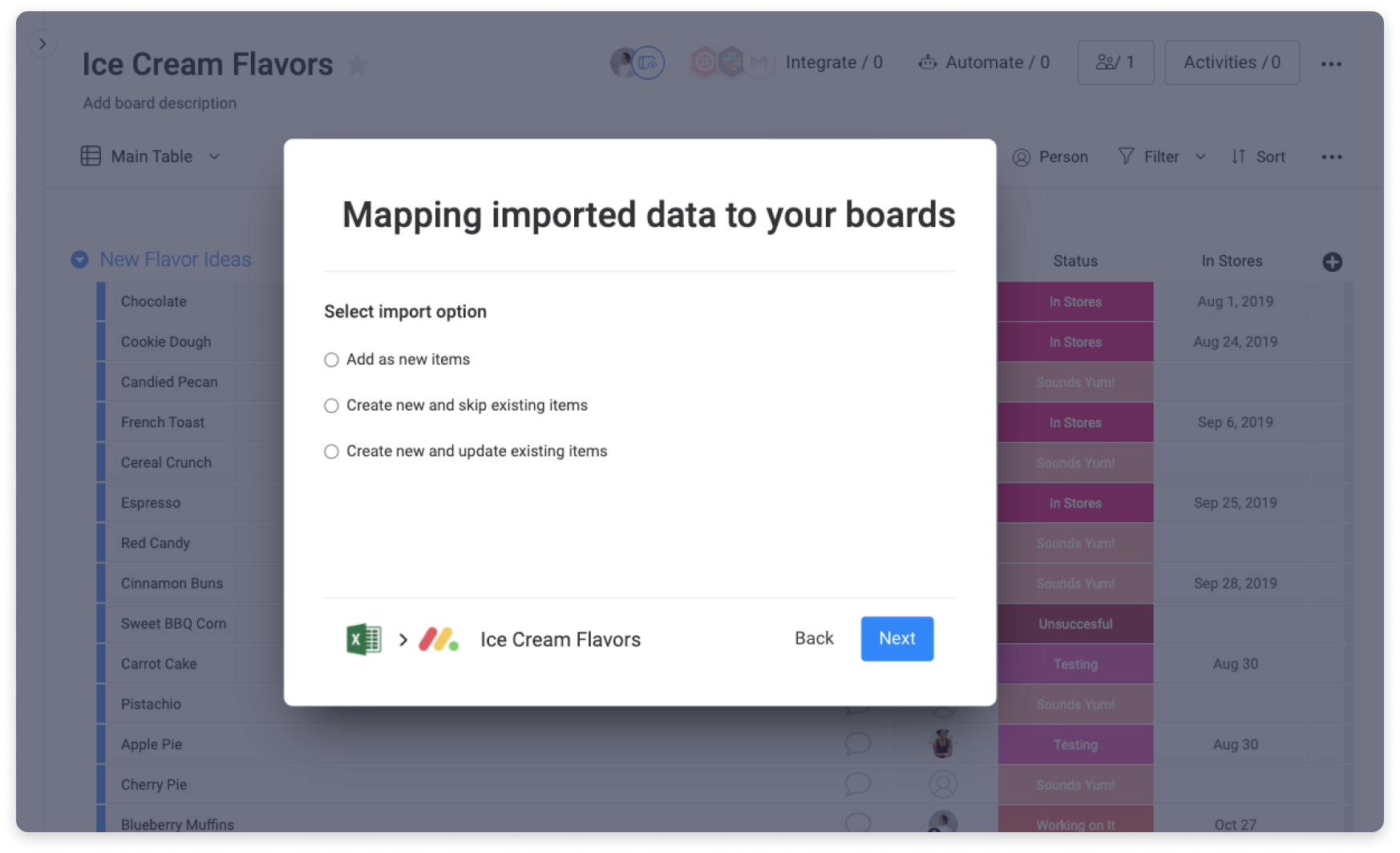Choose 'Create new and update existing items'

[331, 451]
